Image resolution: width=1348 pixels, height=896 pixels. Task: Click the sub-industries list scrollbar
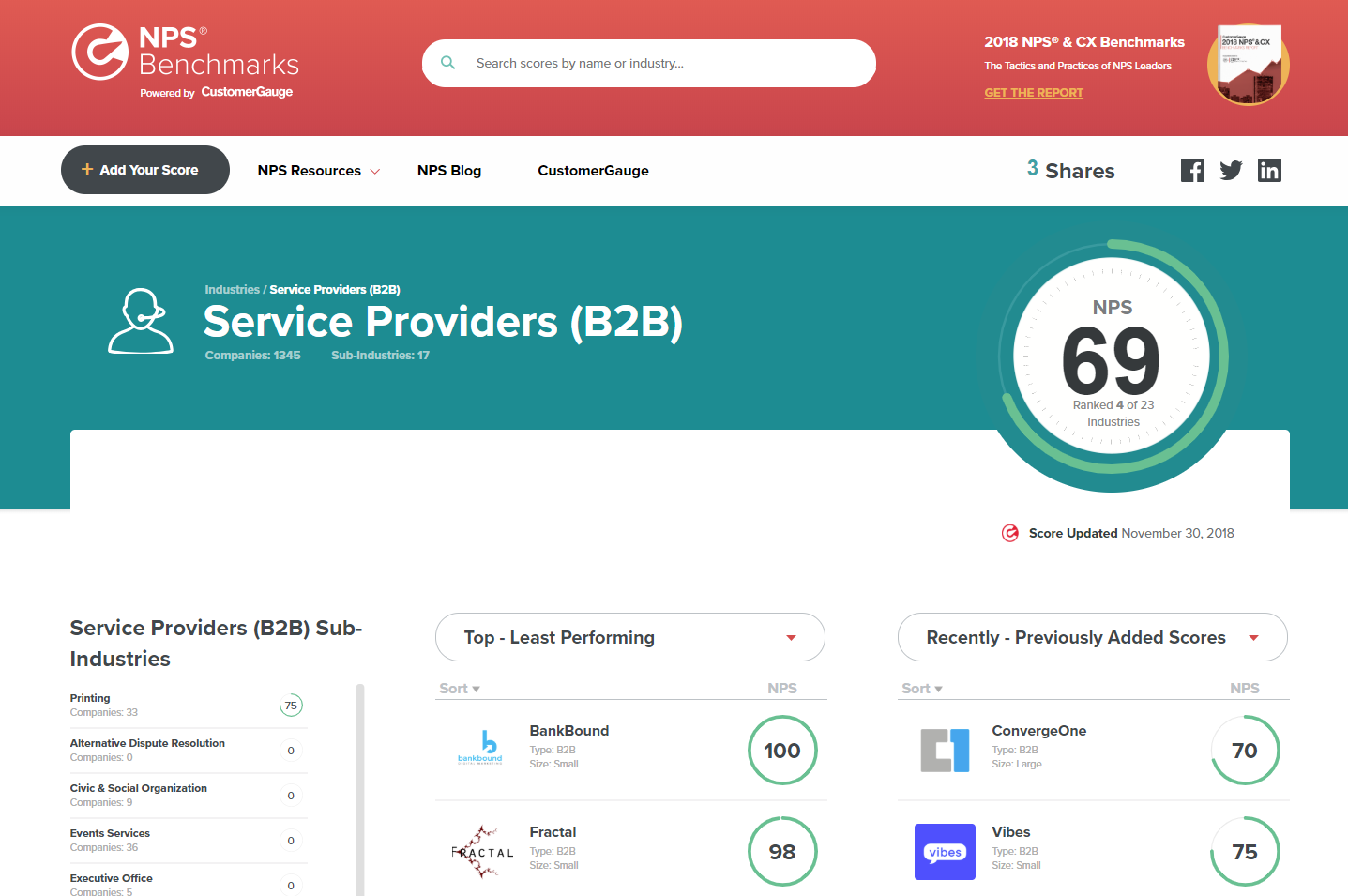360,790
